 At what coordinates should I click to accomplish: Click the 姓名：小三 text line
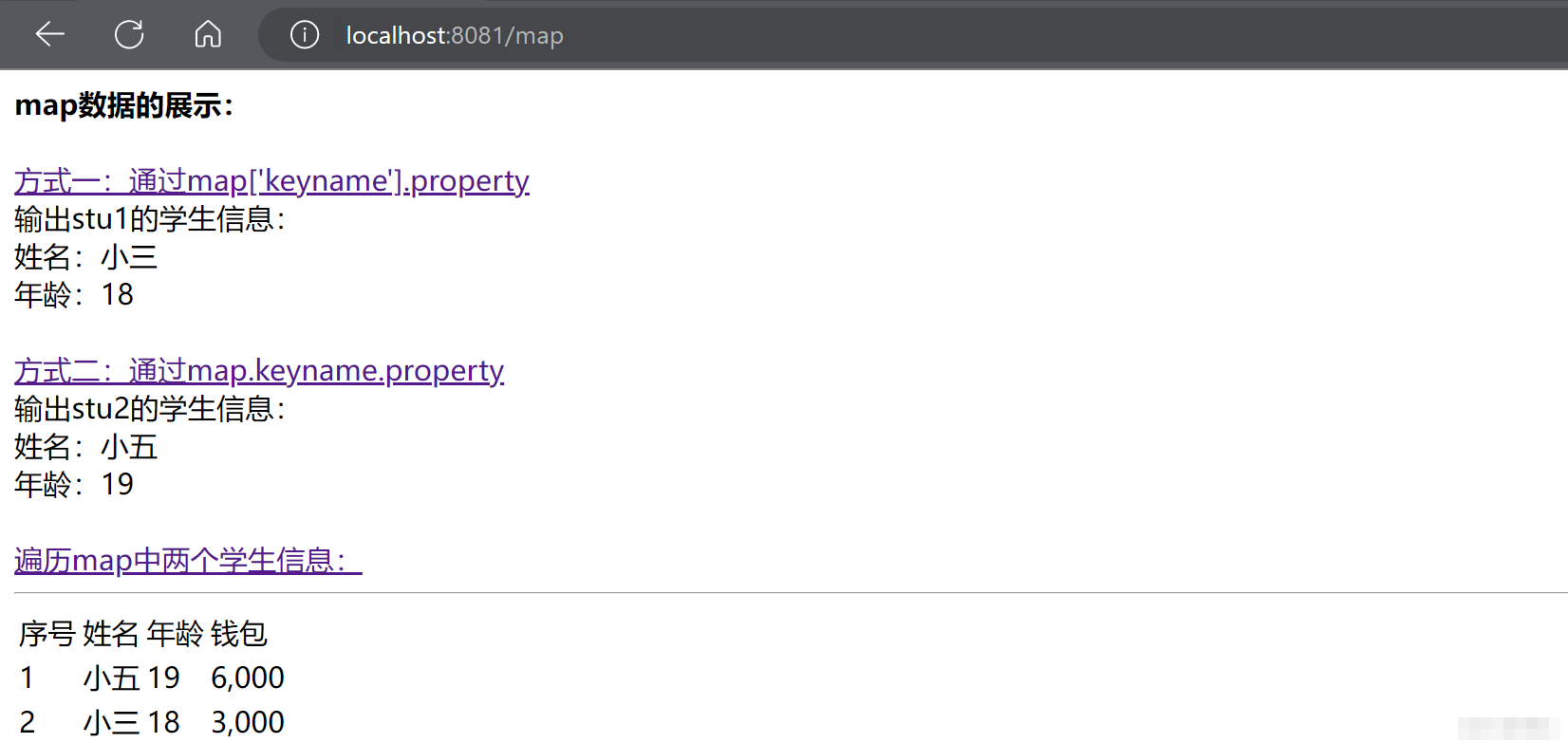85,257
